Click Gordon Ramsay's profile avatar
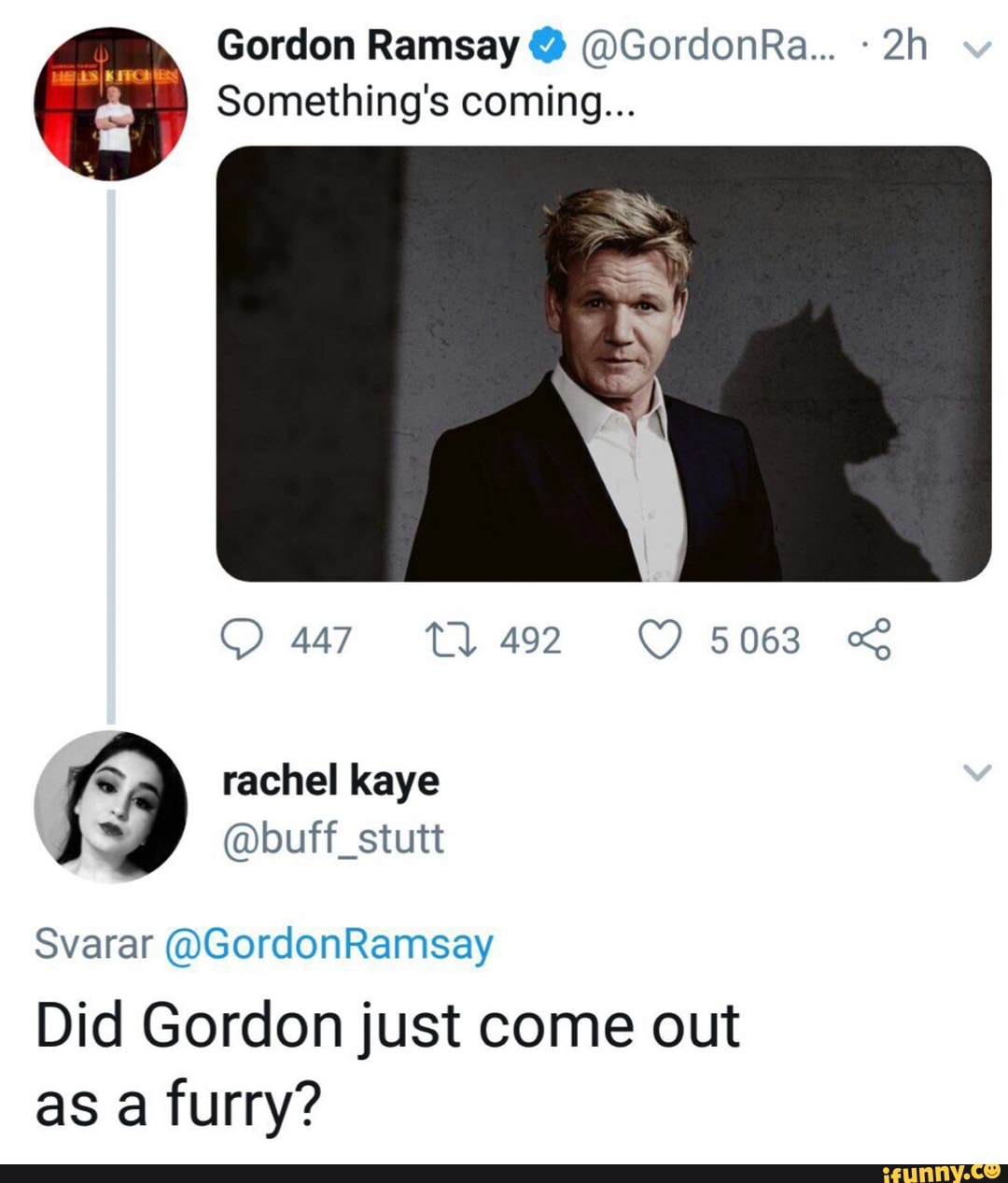 [107, 103]
